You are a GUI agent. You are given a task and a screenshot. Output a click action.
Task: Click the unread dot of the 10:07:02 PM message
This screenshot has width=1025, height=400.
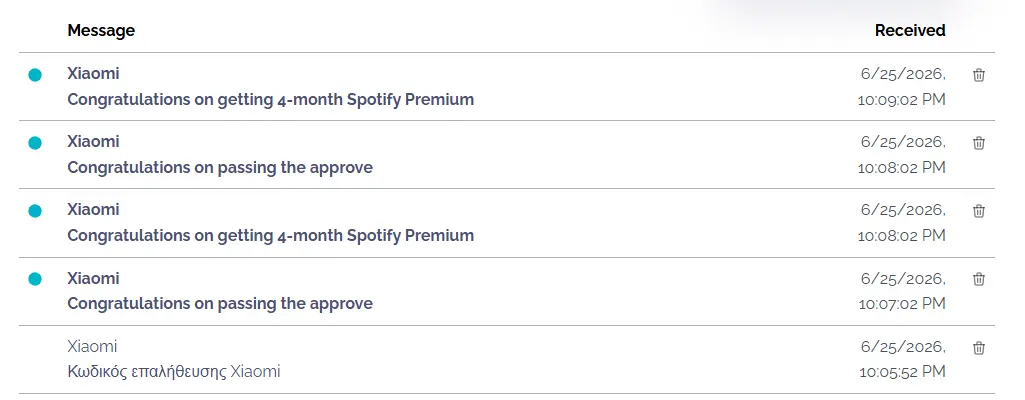click(x=35, y=279)
